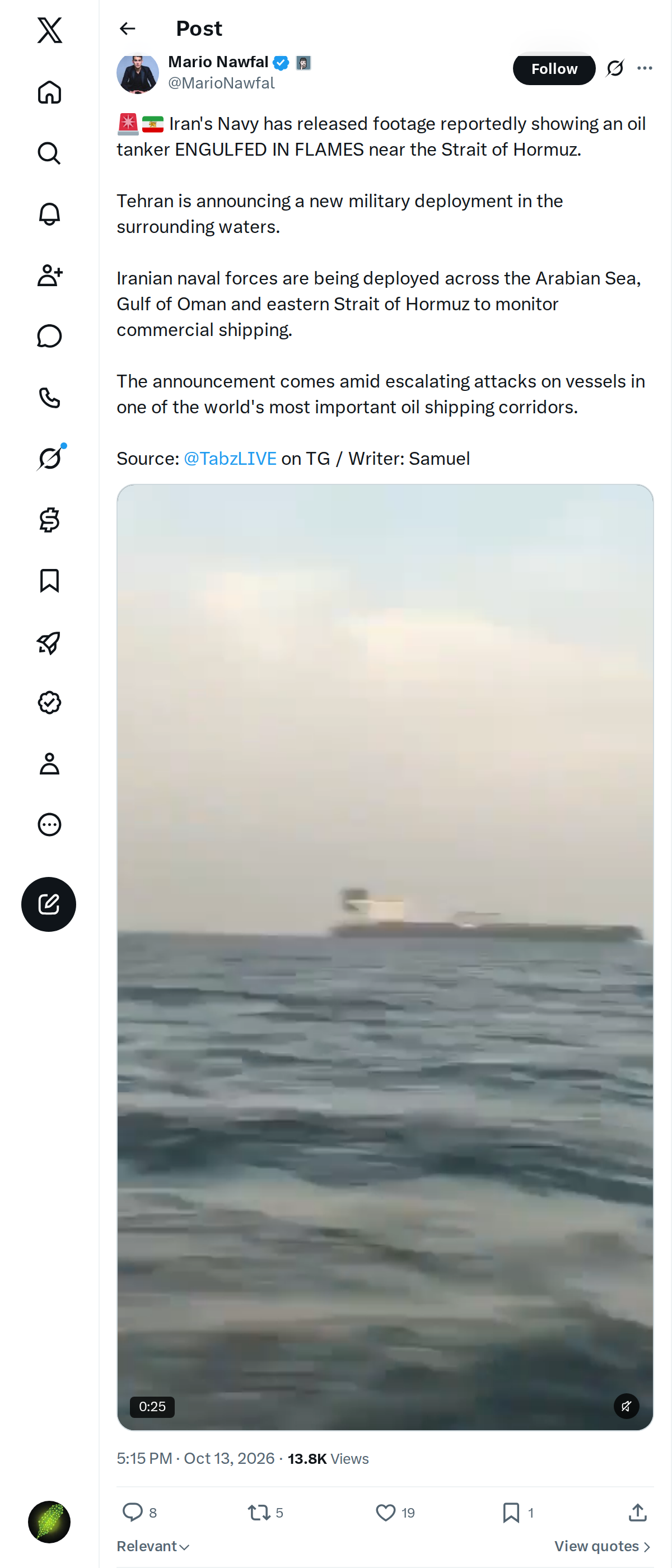Open More options circle in sidebar
672x1568 pixels.
click(49, 824)
